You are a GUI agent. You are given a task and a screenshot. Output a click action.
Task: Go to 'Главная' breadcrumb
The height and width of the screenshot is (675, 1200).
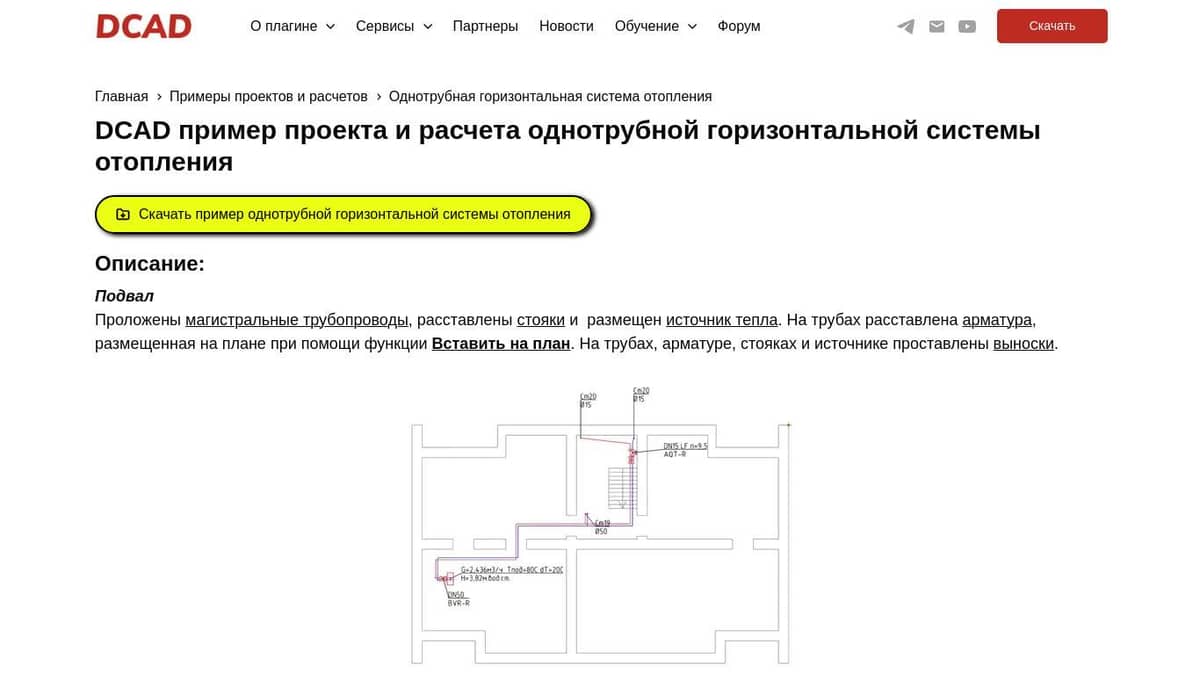(x=121, y=96)
